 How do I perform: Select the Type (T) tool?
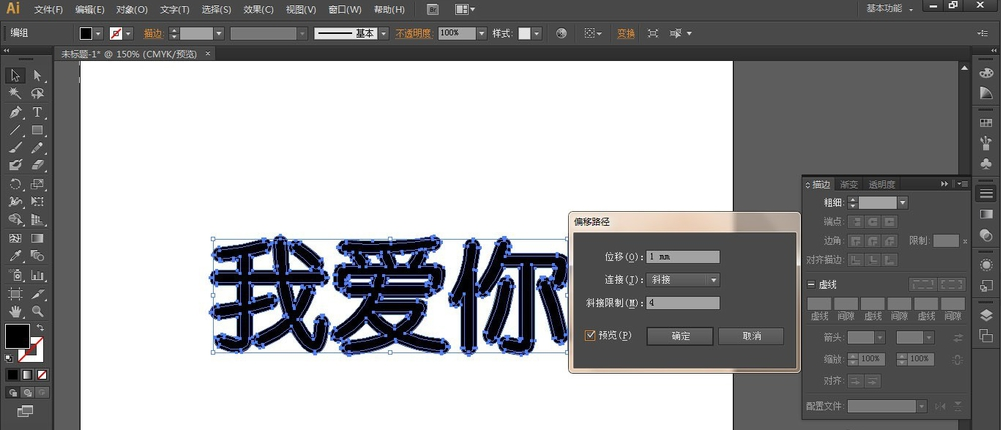click(x=37, y=112)
